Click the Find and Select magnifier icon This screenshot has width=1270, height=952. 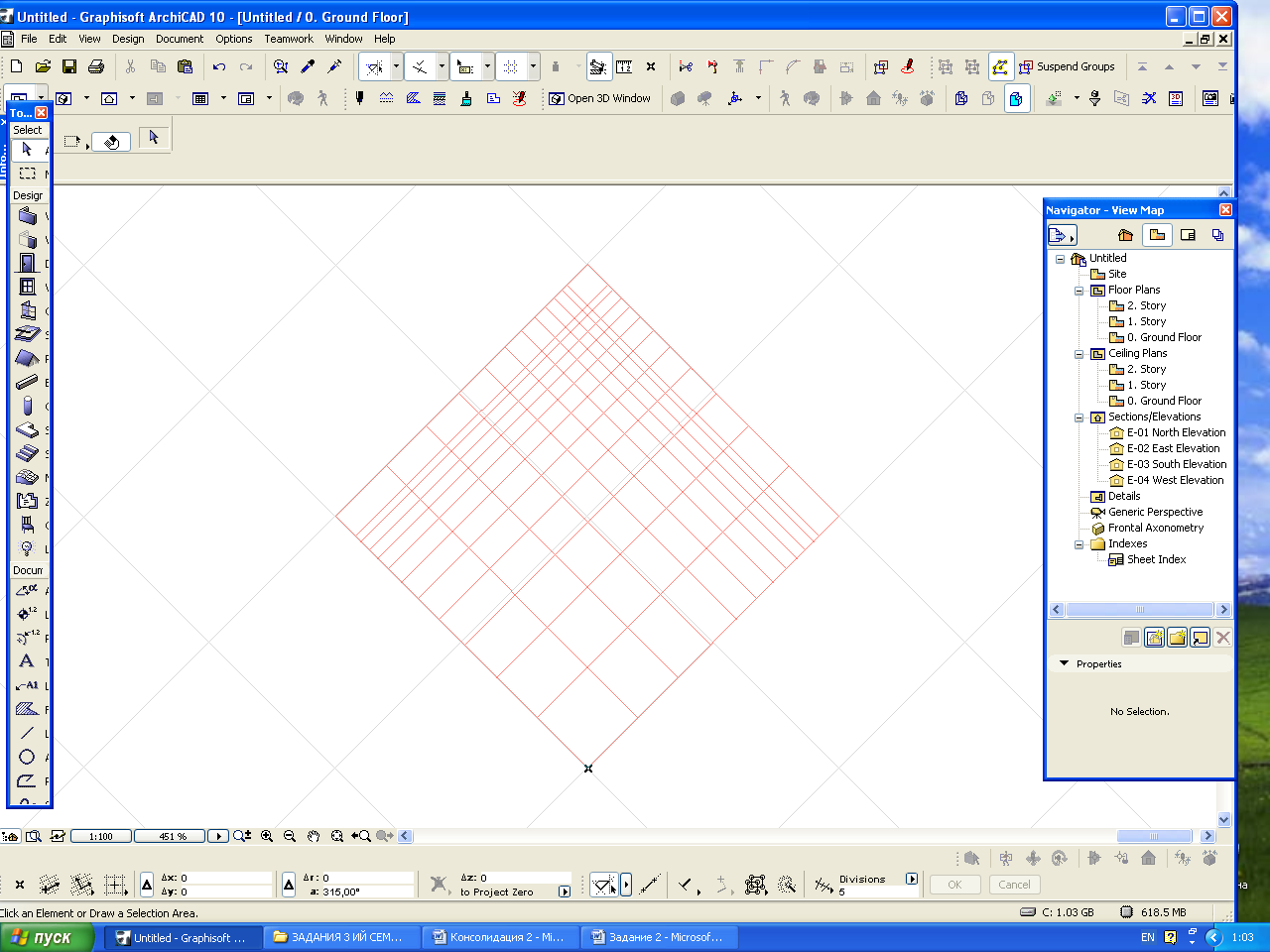tap(281, 66)
